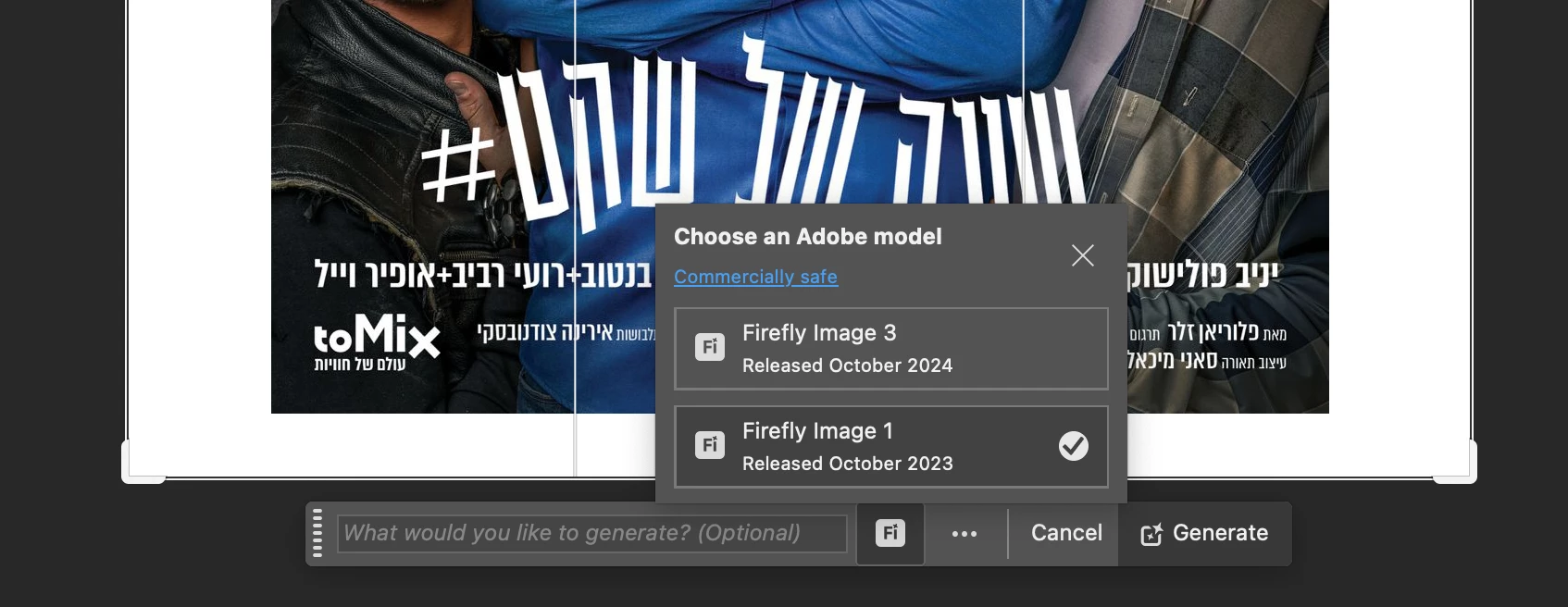This screenshot has height=607, width=1568.
Task: Open the Fi model picker in taskbar
Action: click(890, 533)
